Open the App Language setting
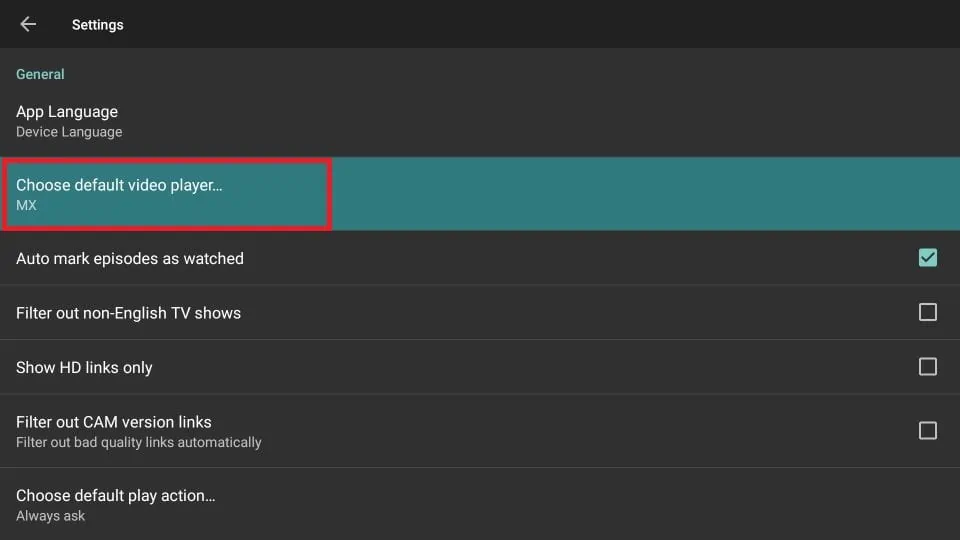Image resolution: width=960 pixels, height=540 pixels. (67, 112)
